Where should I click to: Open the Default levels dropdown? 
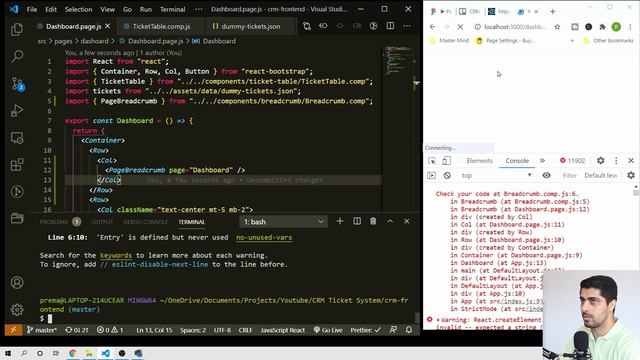click(600, 176)
